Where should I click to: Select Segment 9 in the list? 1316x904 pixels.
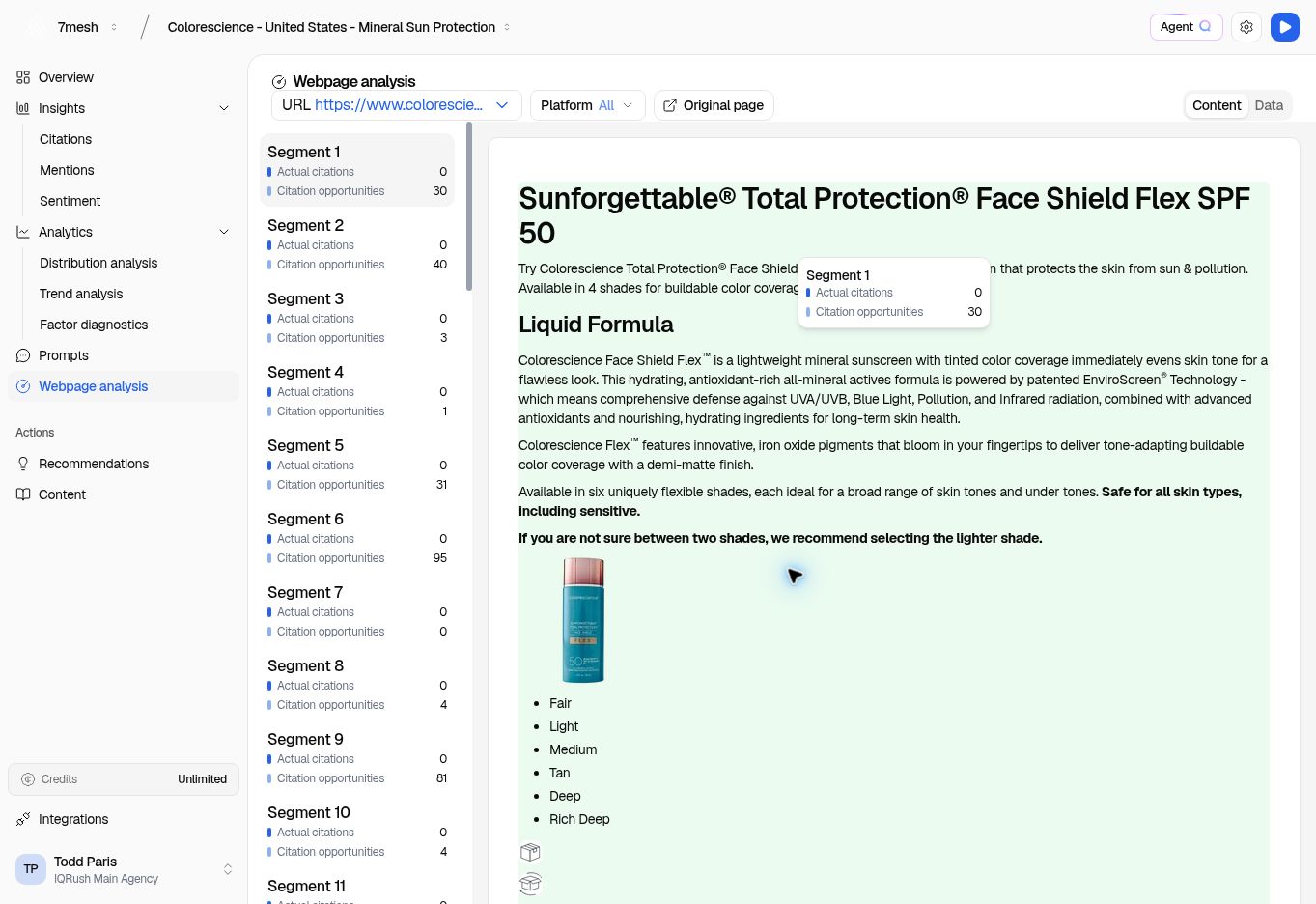tap(357, 757)
